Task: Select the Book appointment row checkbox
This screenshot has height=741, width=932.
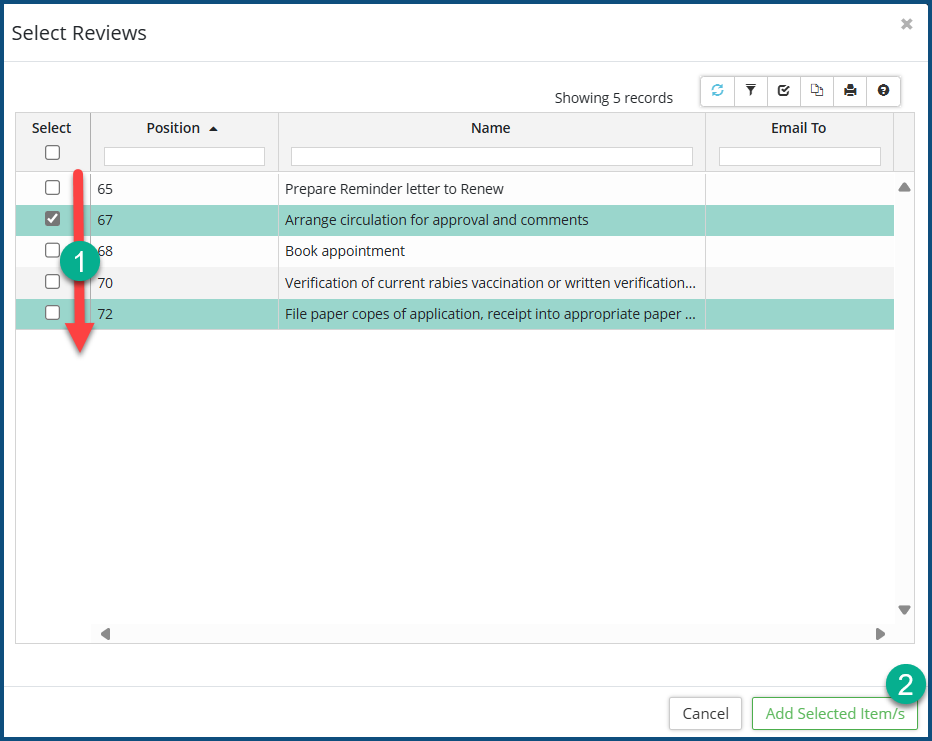Action: coord(53,250)
